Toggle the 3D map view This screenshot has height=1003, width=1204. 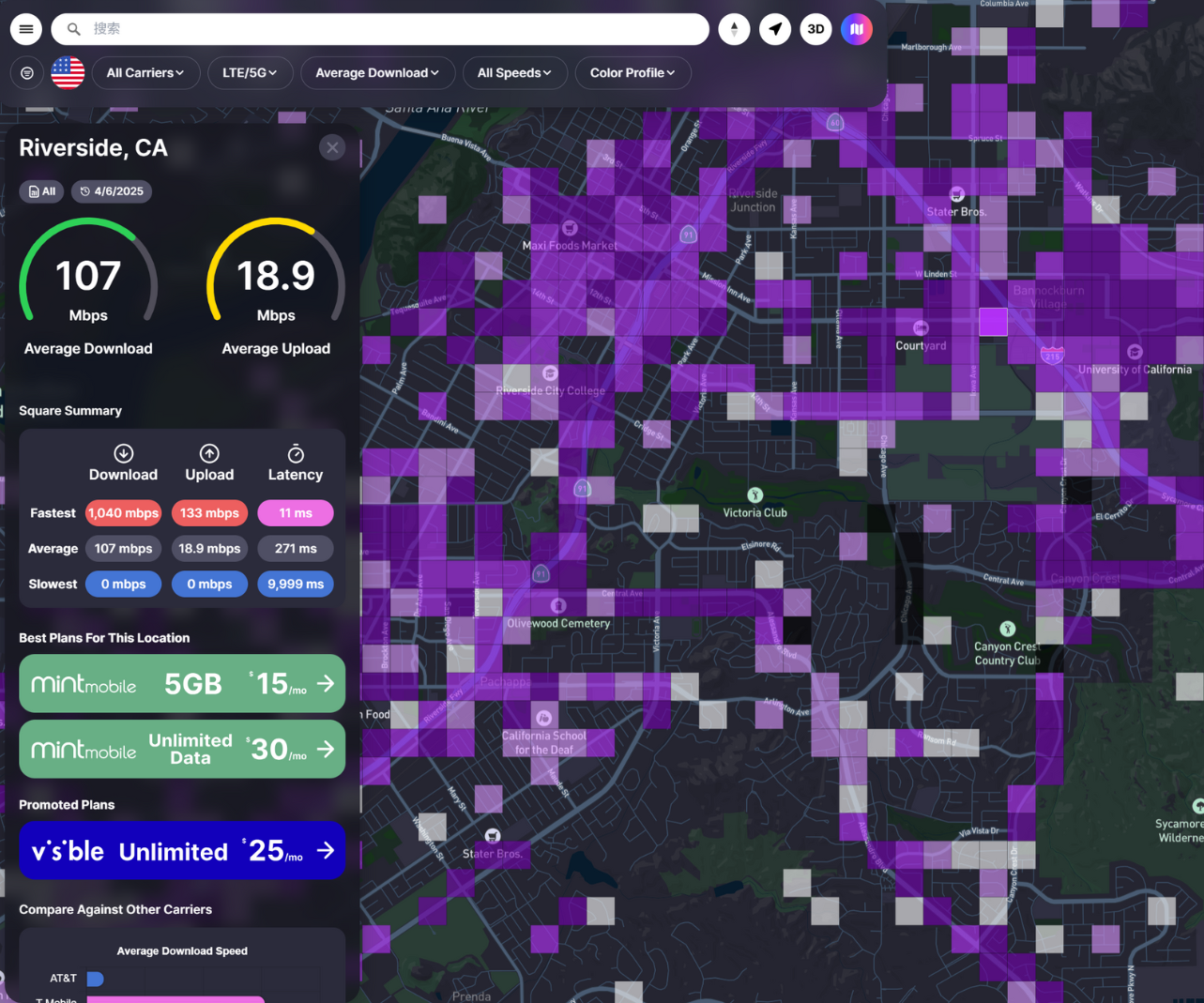(815, 29)
